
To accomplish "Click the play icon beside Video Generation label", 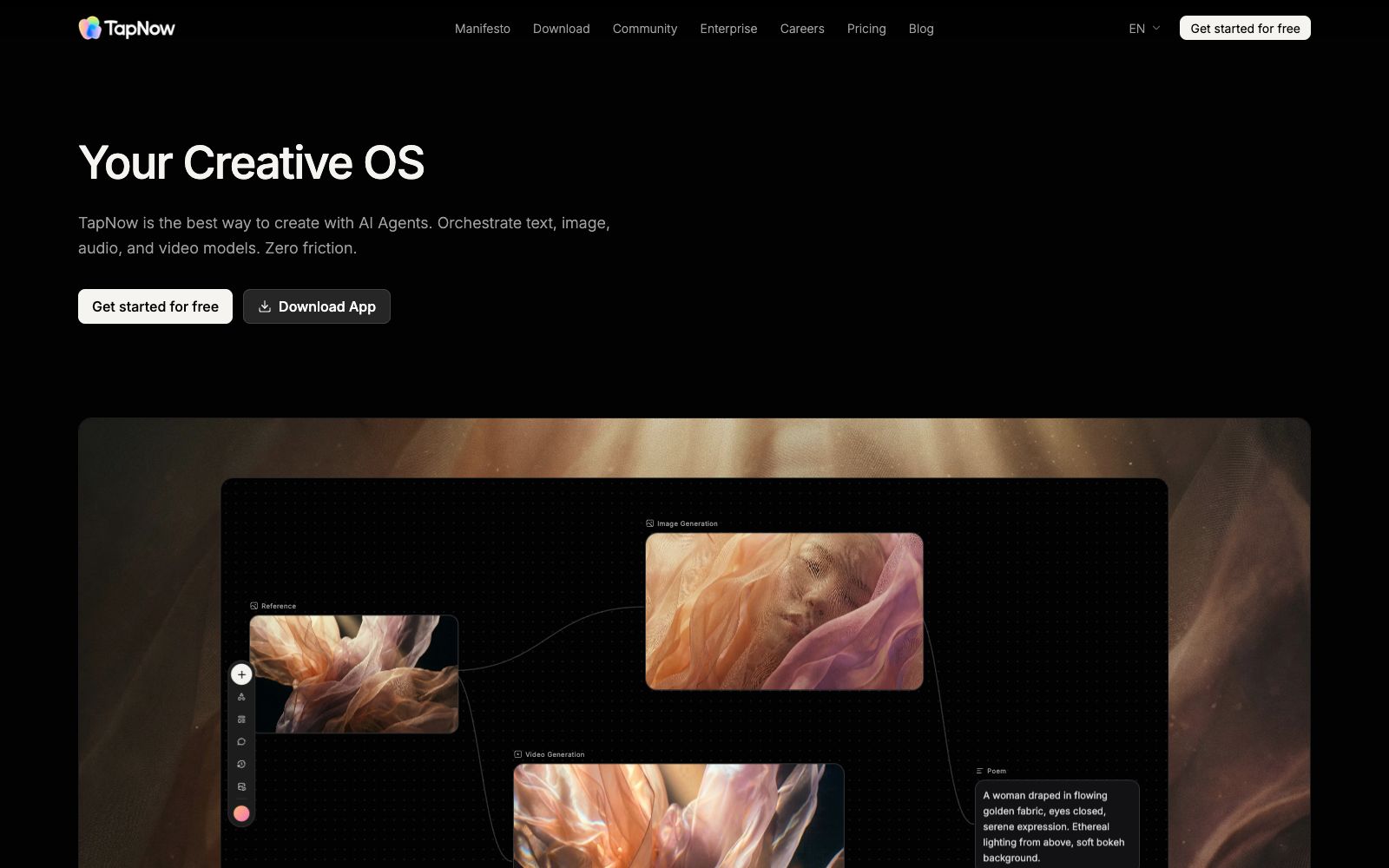I will [517, 754].
